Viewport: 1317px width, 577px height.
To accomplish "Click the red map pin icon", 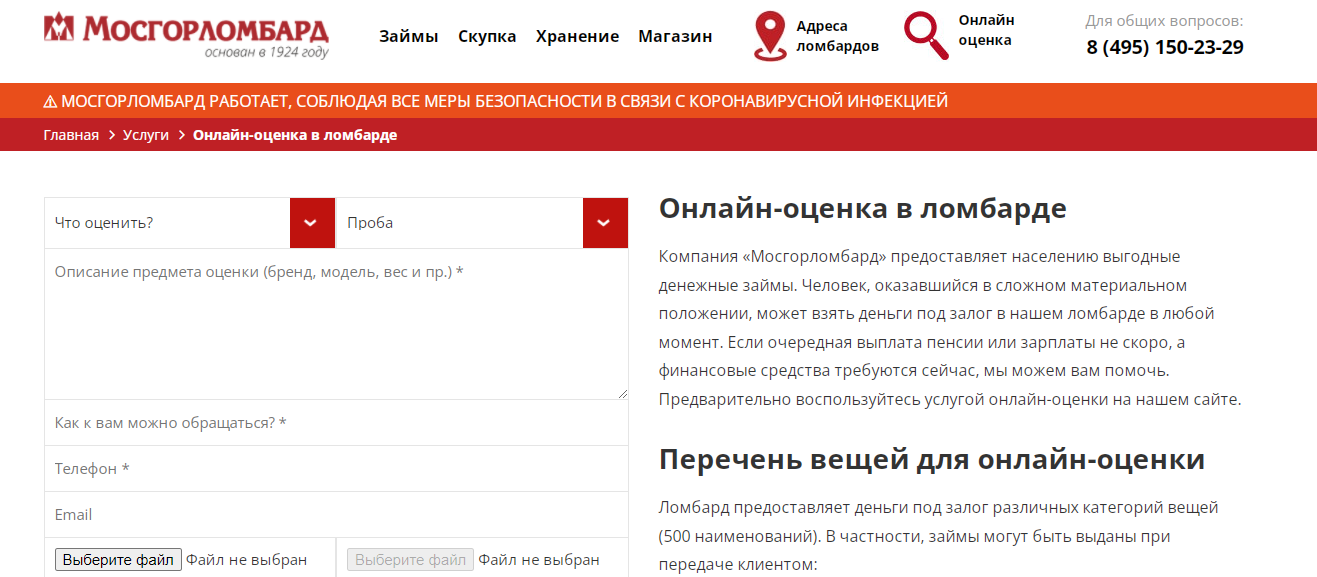I will click(769, 36).
